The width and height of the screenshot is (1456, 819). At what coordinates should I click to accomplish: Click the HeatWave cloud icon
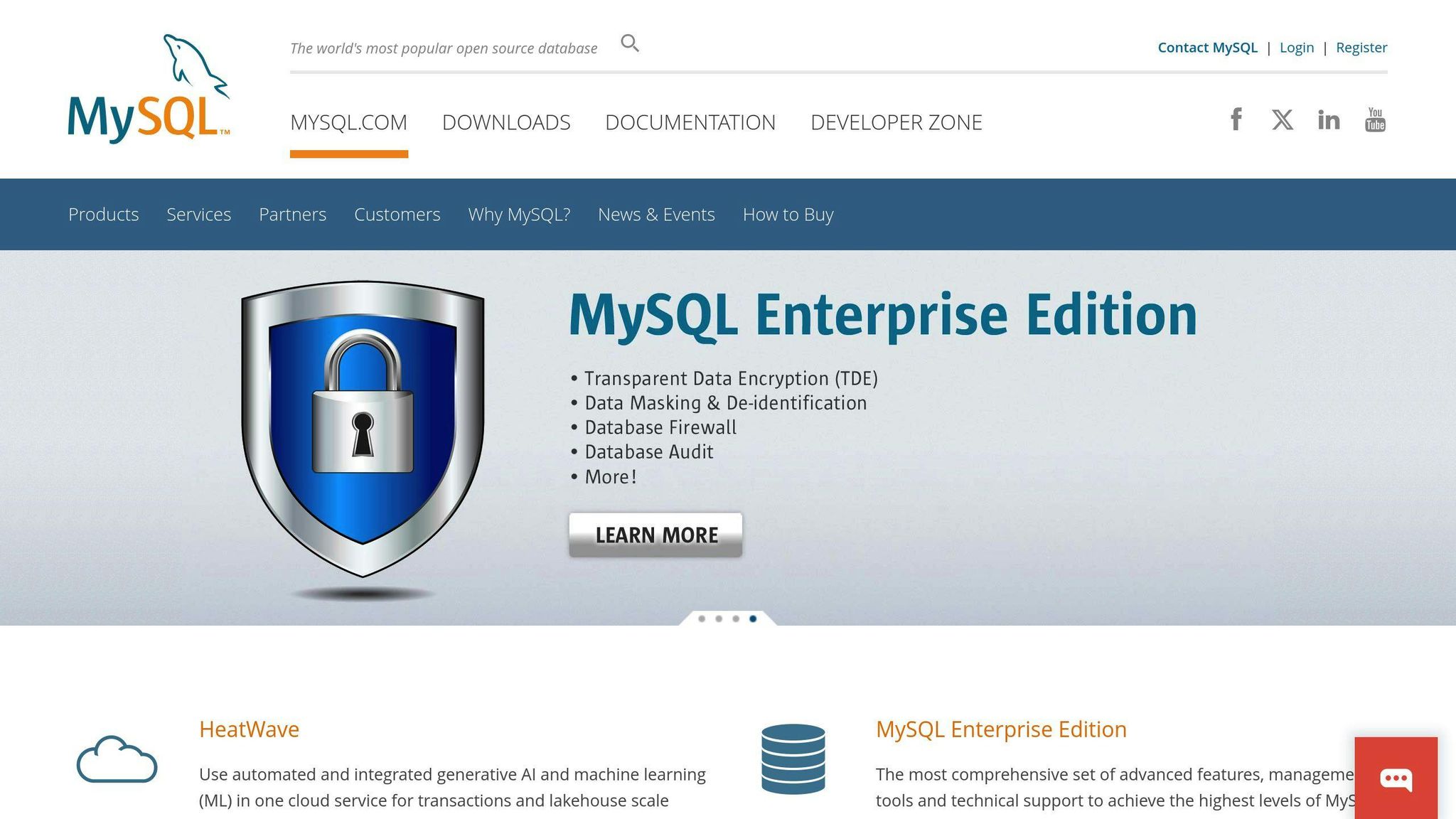117,759
